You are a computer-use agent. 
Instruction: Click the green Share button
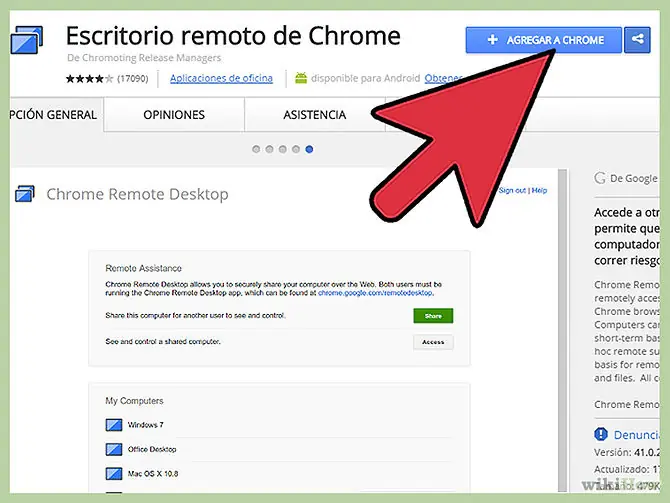(x=433, y=316)
